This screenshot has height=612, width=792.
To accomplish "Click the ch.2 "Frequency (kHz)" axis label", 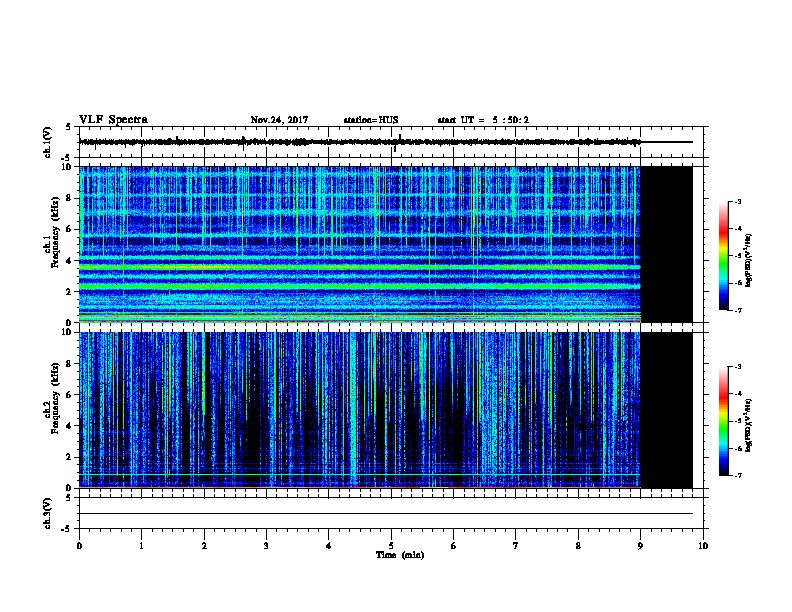I will pyautogui.click(x=55, y=398).
